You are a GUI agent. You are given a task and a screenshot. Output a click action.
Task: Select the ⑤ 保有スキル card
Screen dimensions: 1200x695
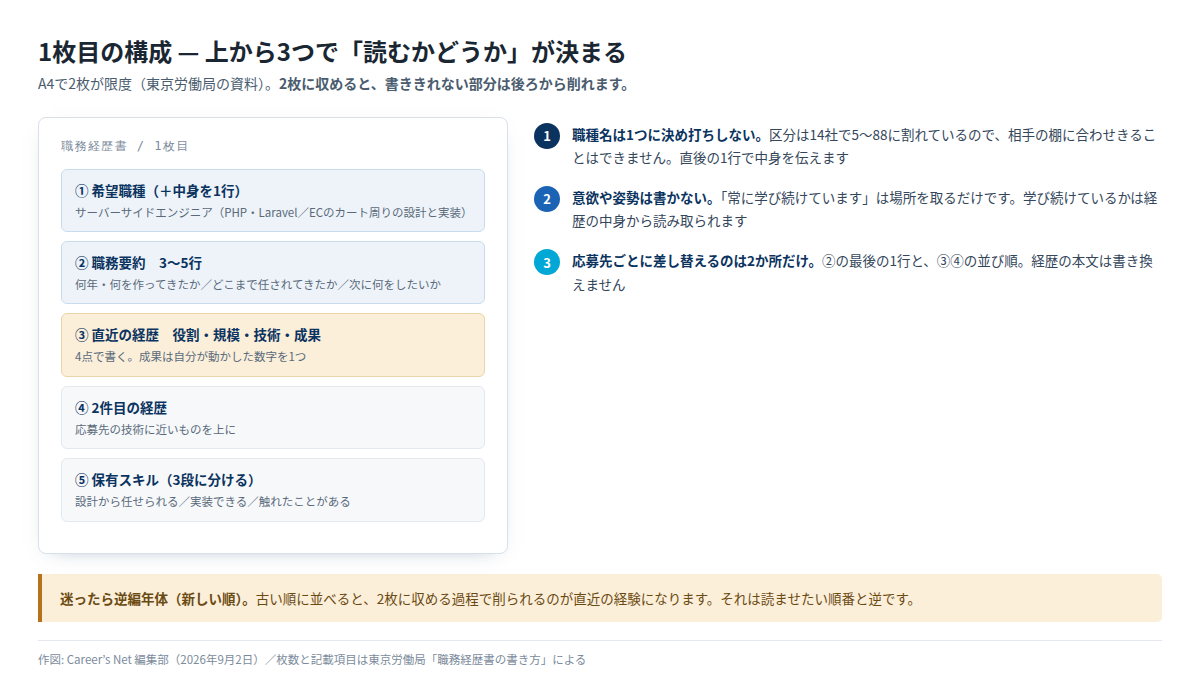(x=273, y=490)
